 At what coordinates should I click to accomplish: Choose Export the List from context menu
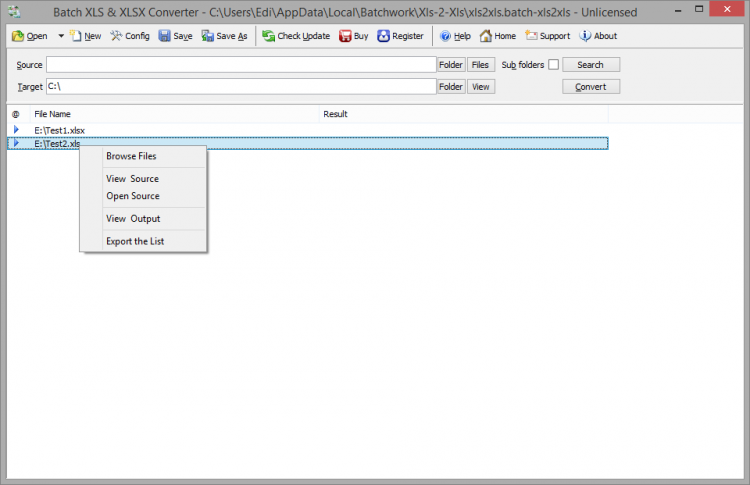click(143, 241)
